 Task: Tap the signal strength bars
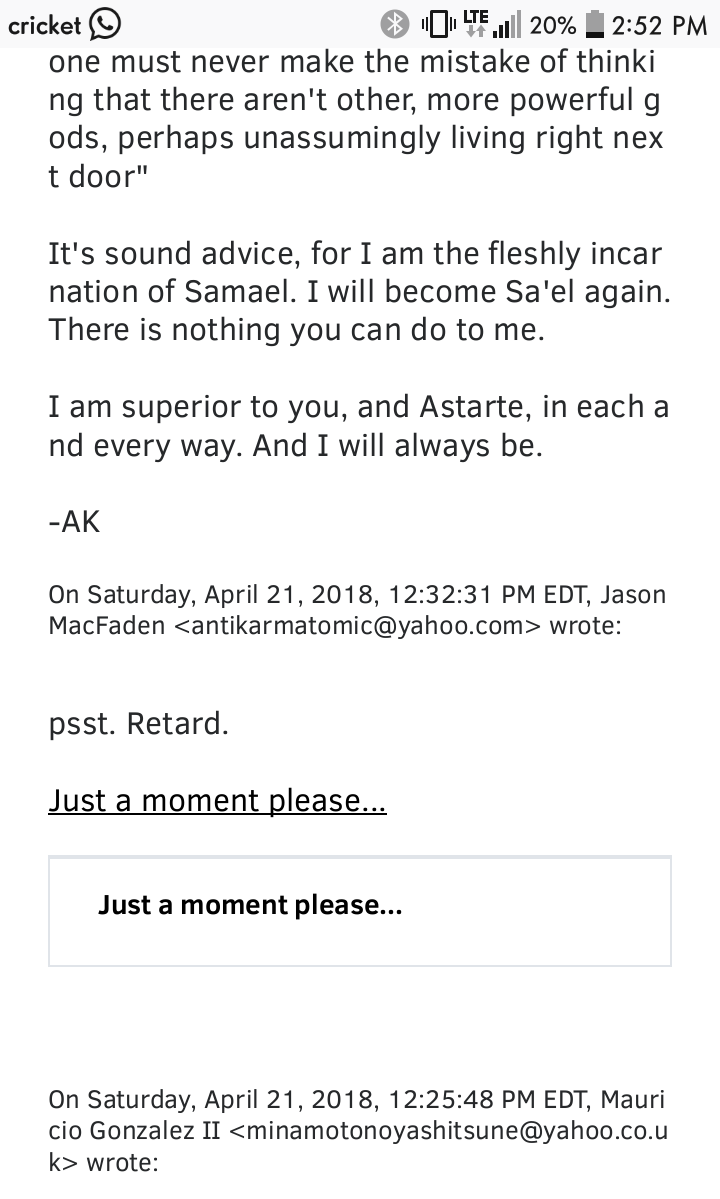click(507, 25)
